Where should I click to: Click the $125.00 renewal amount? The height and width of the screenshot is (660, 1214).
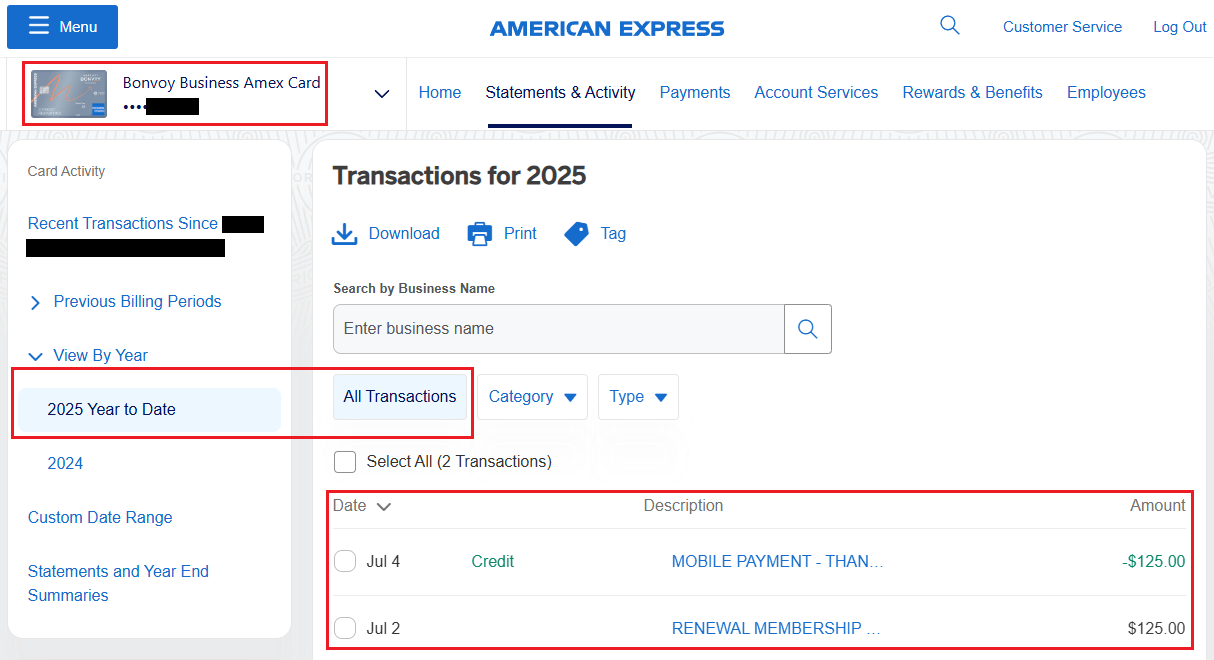tap(1156, 629)
